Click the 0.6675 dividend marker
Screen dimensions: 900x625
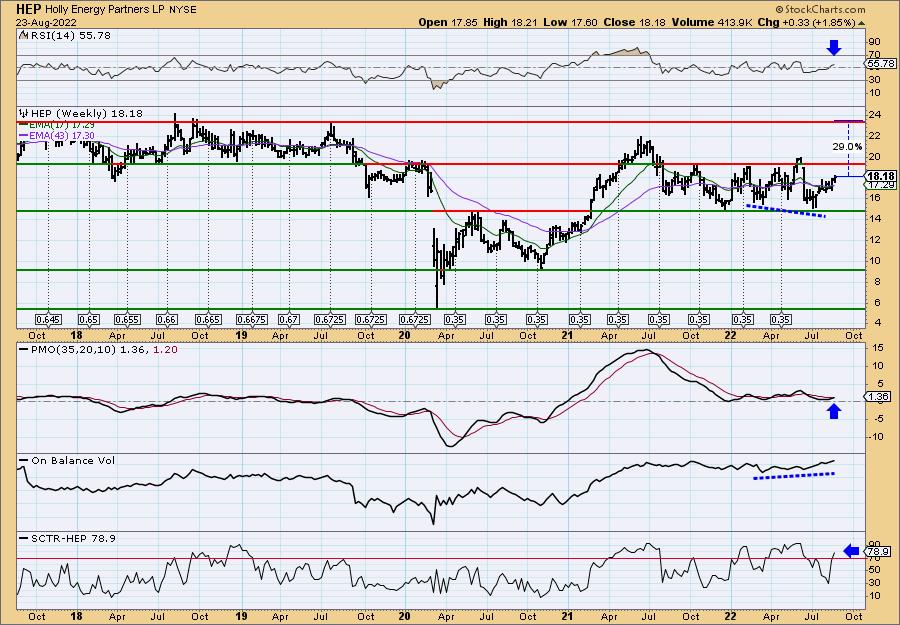pos(251,319)
